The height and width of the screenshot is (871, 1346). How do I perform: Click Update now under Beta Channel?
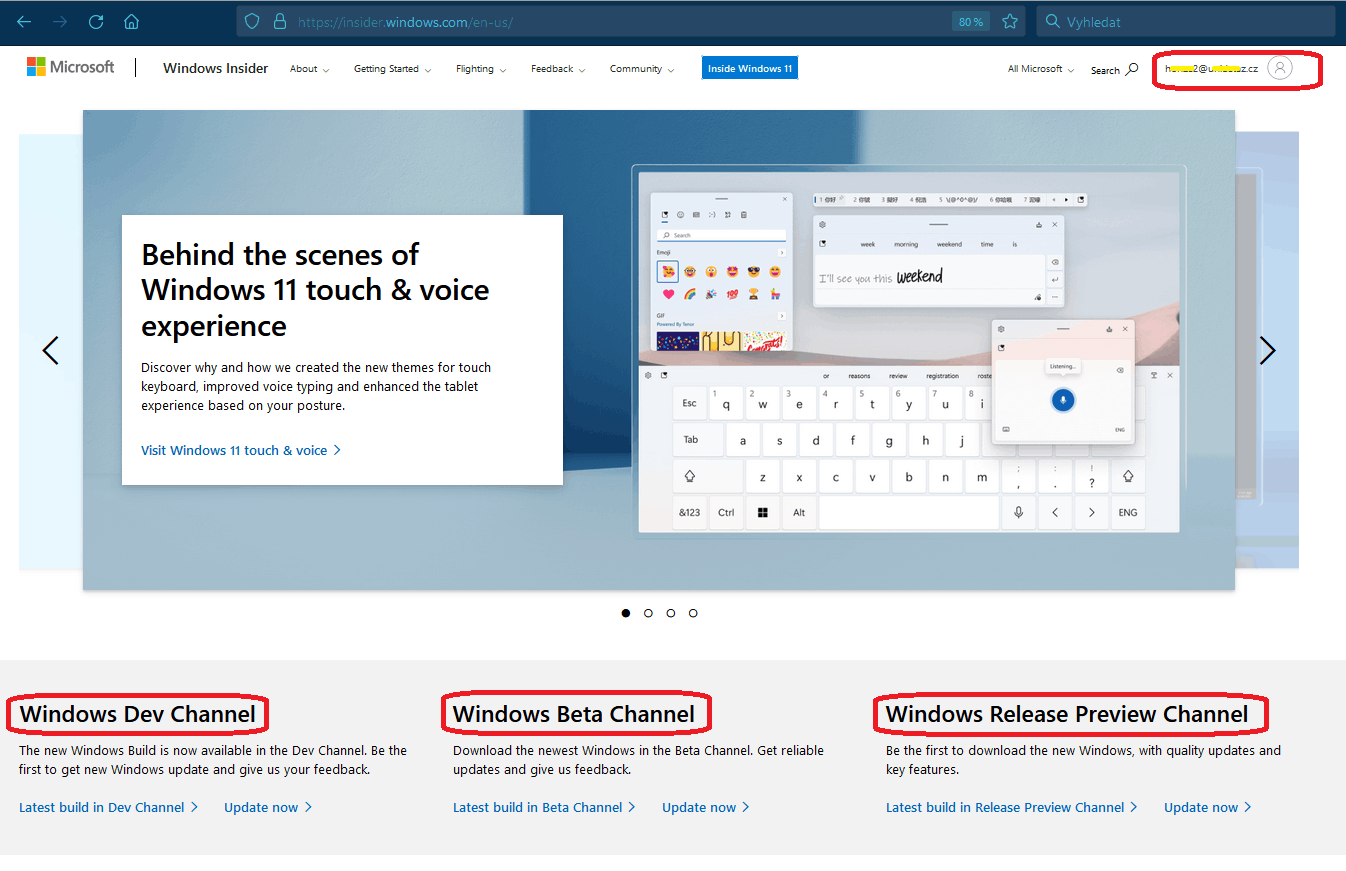pyautogui.click(x=706, y=807)
